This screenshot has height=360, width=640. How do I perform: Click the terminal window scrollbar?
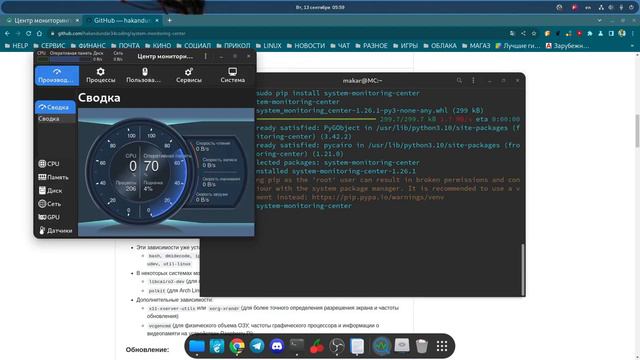[522, 269]
